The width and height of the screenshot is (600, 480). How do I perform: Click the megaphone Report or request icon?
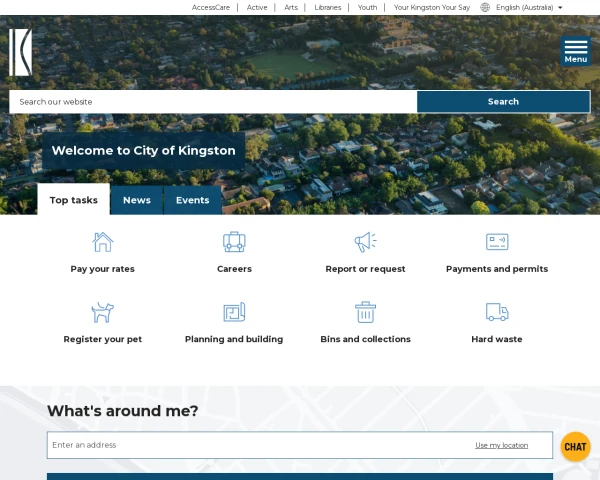point(365,242)
